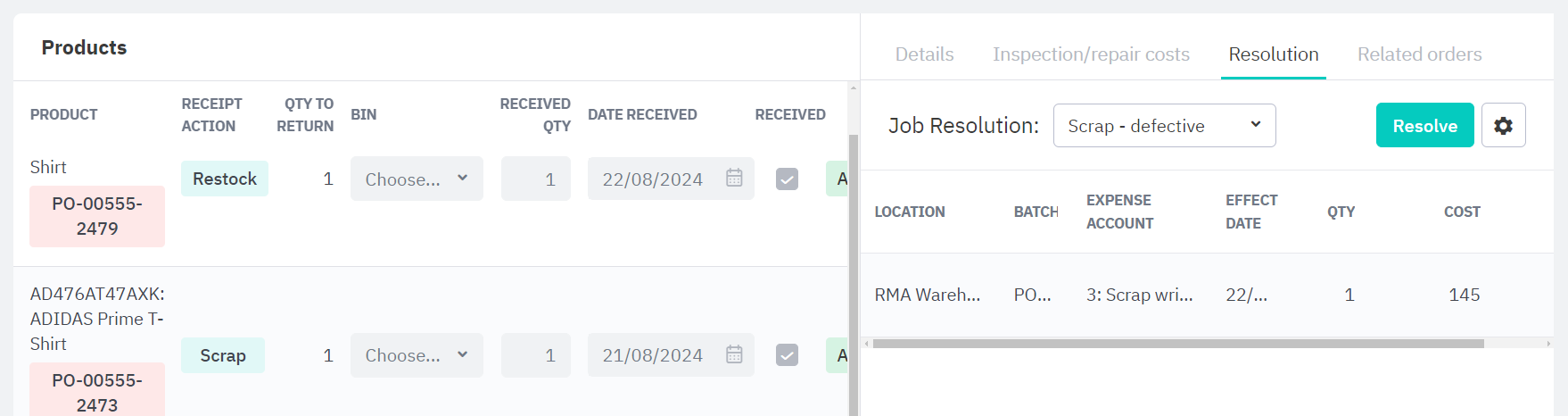
Task: Switch to the Related orders tab
Action: tap(1419, 54)
